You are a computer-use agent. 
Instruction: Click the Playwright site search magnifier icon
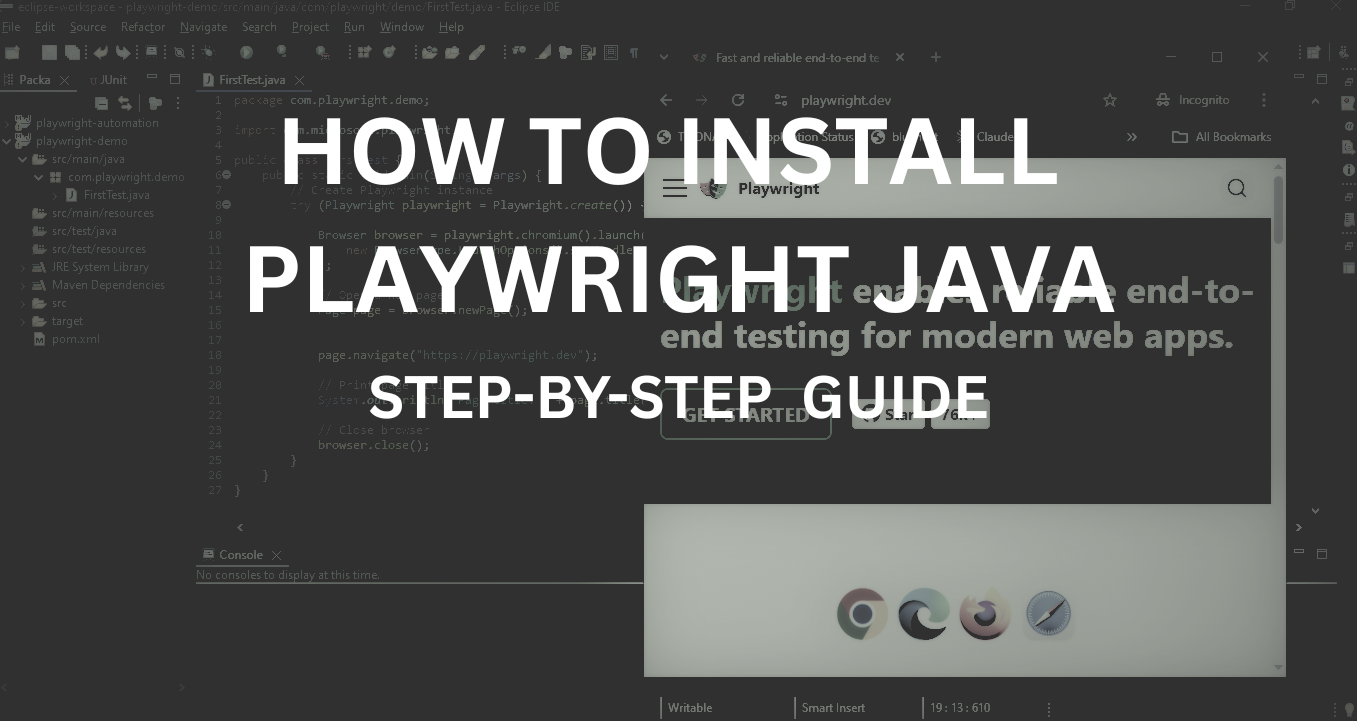(x=1237, y=188)
